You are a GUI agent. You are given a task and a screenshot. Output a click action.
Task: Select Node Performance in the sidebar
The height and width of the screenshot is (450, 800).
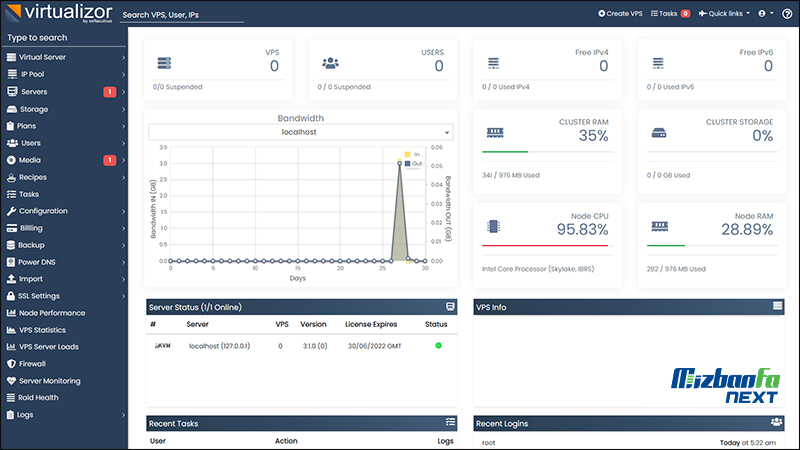pyautogui.click(x=52, y=313)
